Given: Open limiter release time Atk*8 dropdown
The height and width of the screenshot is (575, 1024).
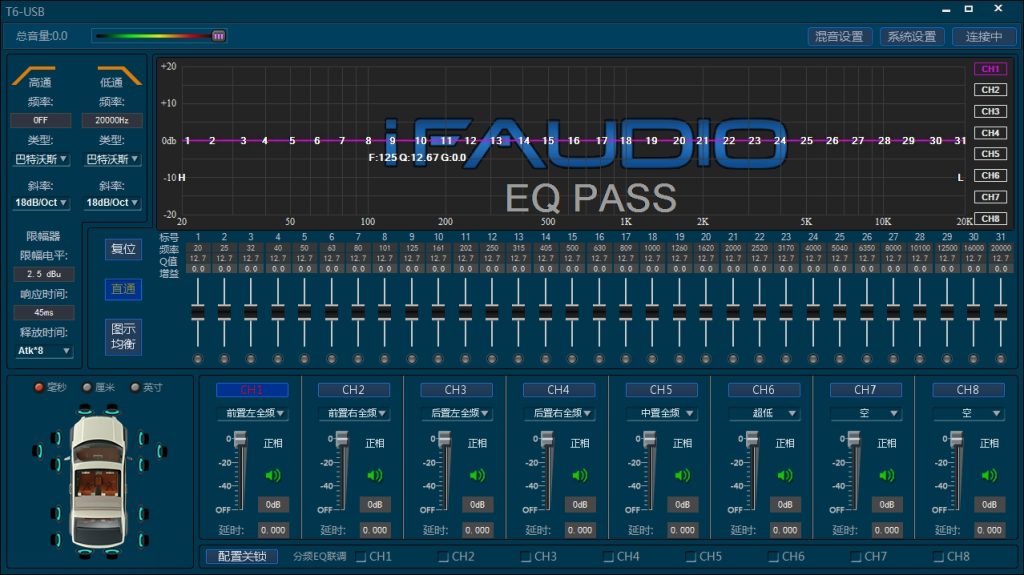Looking at the screenshot, I should pos(43,351).
